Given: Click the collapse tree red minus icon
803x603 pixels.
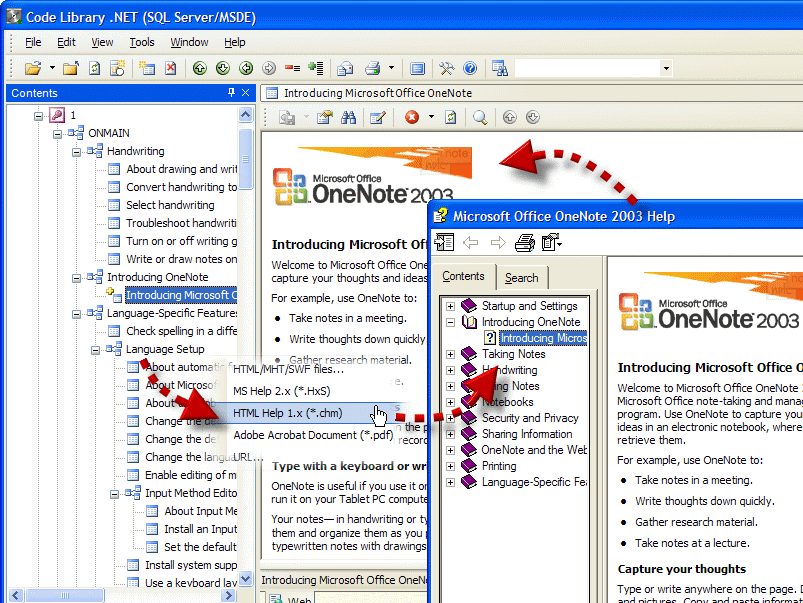Looking at the screenshot, I should click(x=292, y=68).
